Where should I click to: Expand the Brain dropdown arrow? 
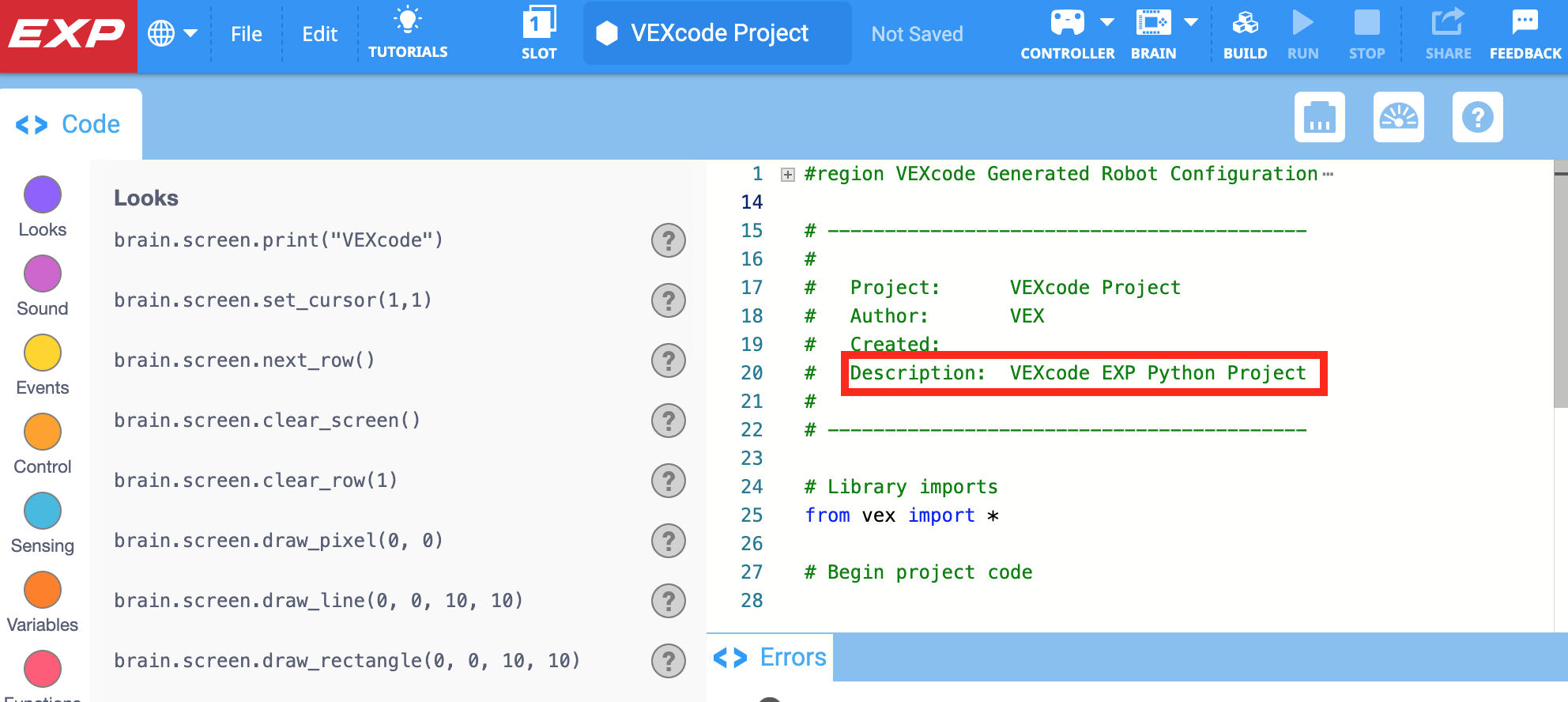pos(1192,22)
